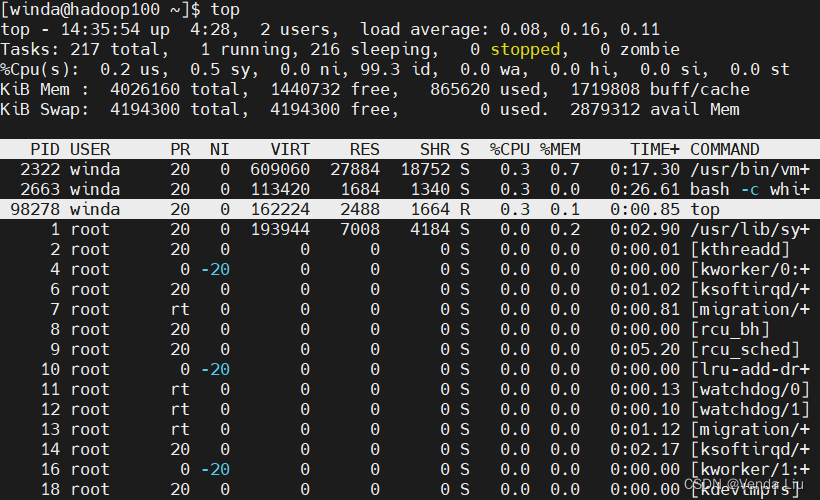Image resolution: width=820 pixels, height=500 pixels.
Task: Click the TIME+ value 0:05.20
Action: 645,349
